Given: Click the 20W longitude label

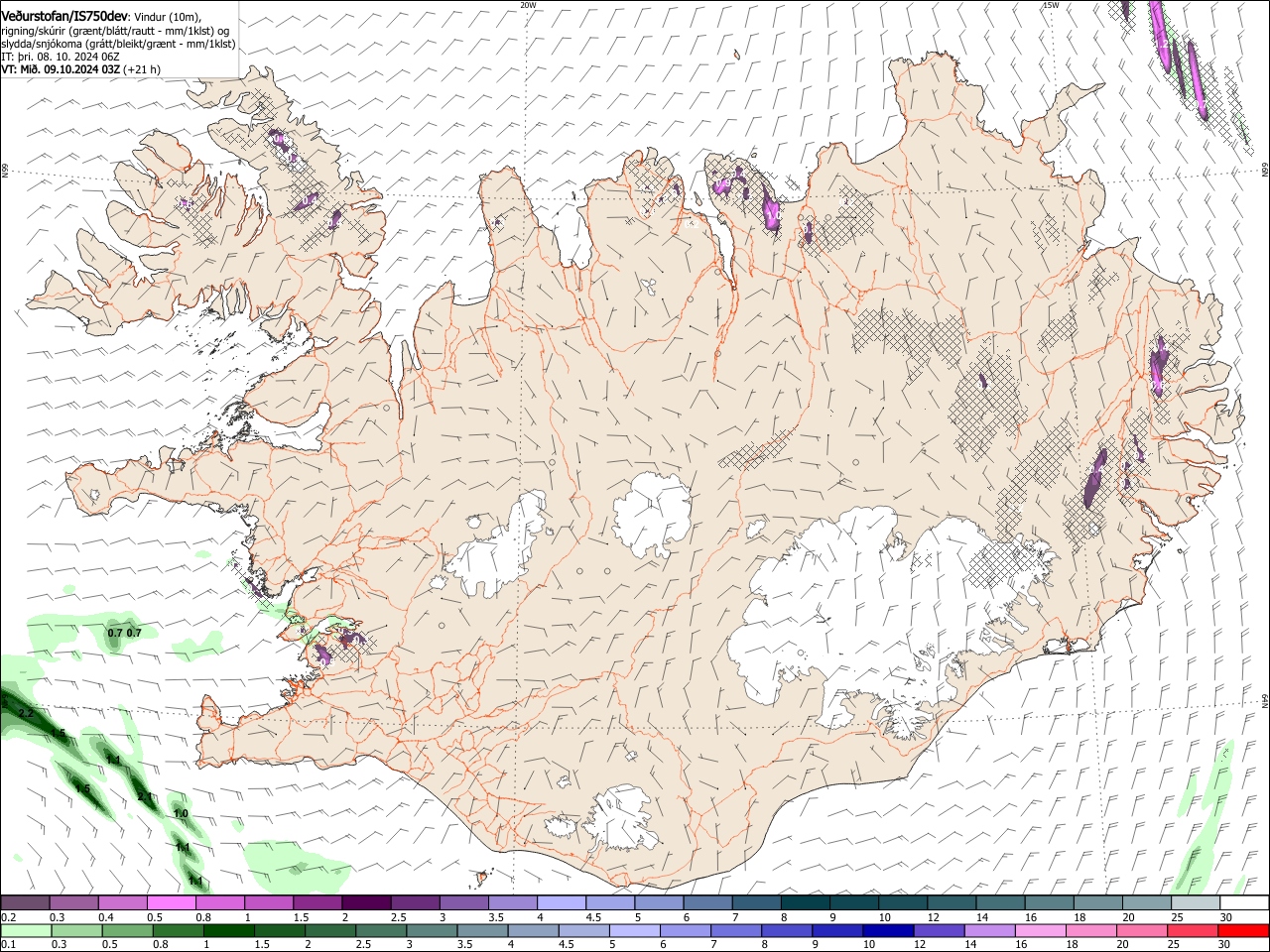Looking at the screenshot, I should coord(528,5).
